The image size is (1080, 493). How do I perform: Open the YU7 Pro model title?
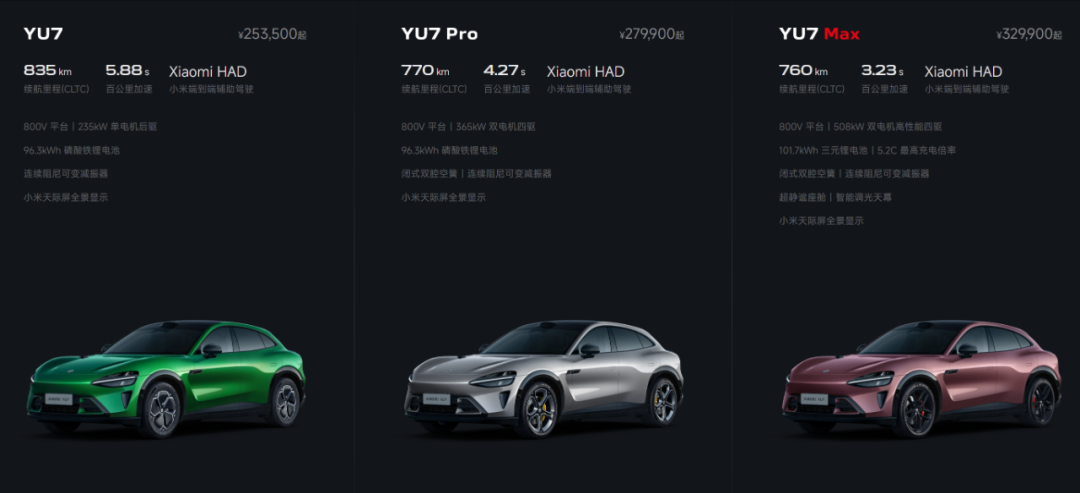pyautogui.click(x=439, y=34)
